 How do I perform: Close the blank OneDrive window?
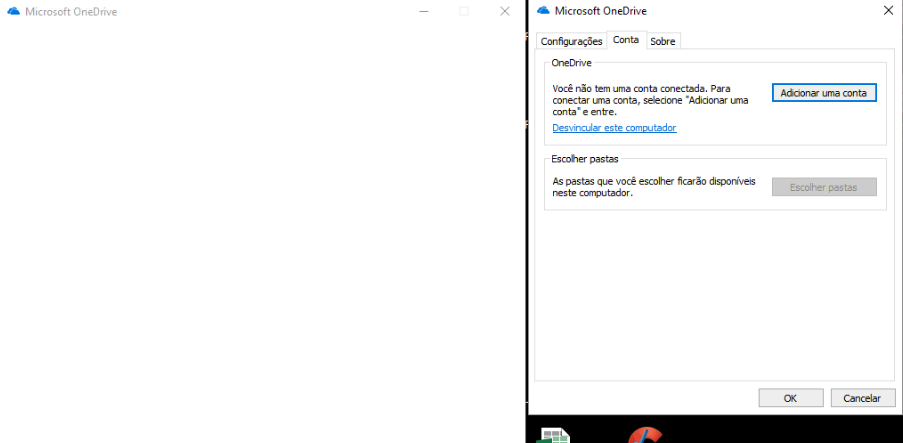(x=504, y=11)
